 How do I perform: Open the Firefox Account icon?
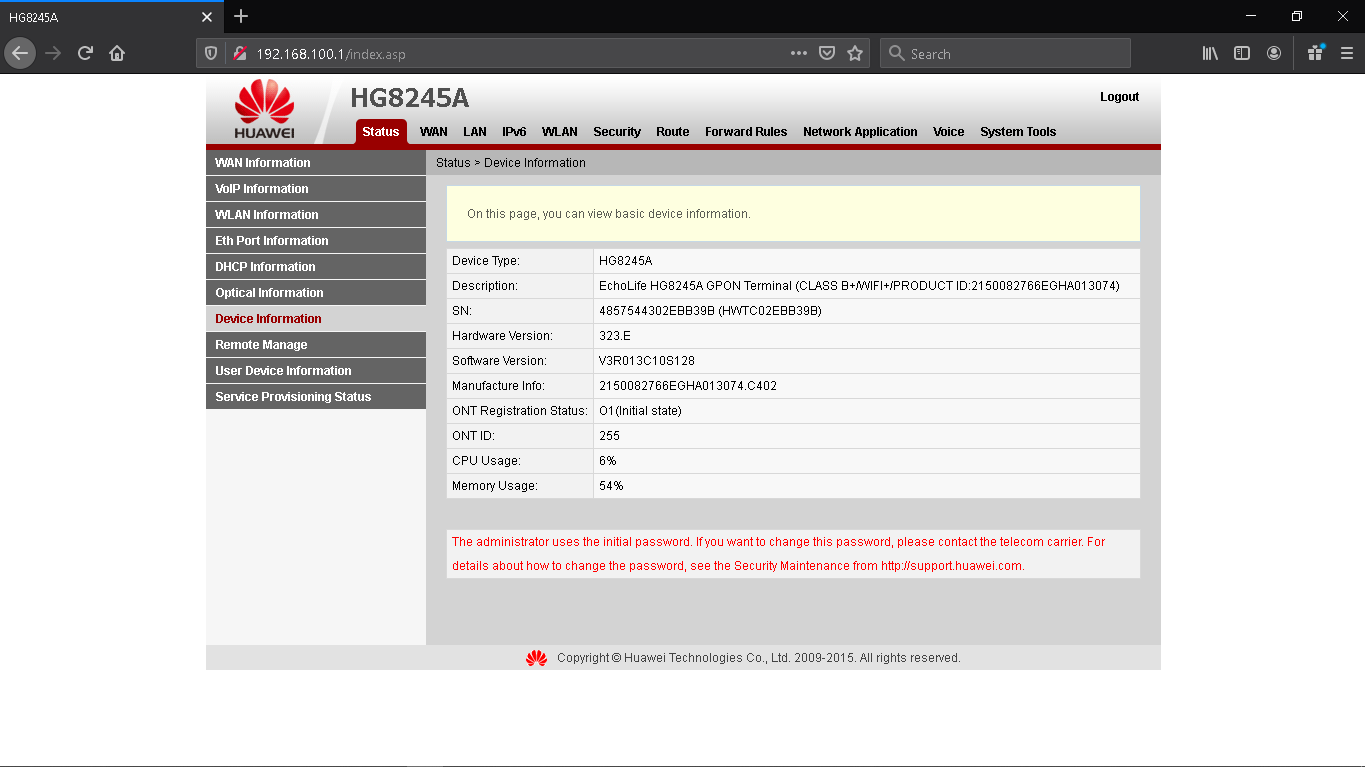[1273, 52]
